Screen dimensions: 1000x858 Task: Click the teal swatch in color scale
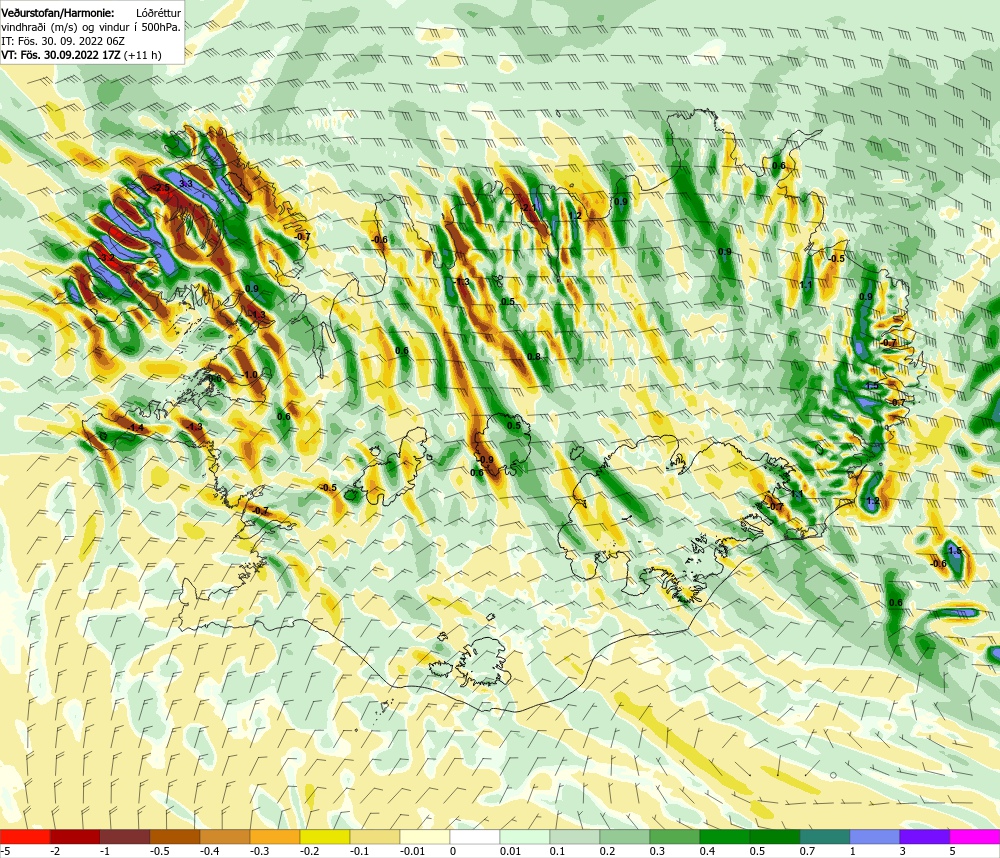pyautogui.click(x=825, y=836)
